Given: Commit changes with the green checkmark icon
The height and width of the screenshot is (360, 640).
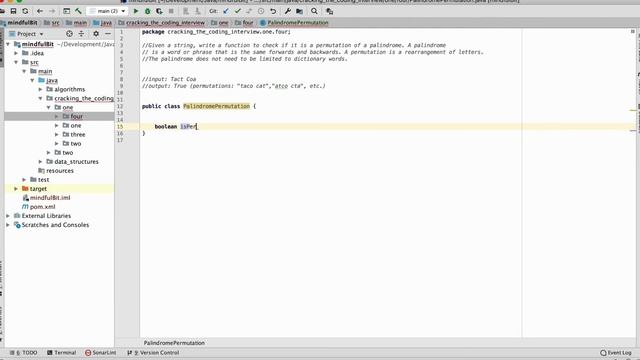Looking at the screenshot, I should click(238, 11).
